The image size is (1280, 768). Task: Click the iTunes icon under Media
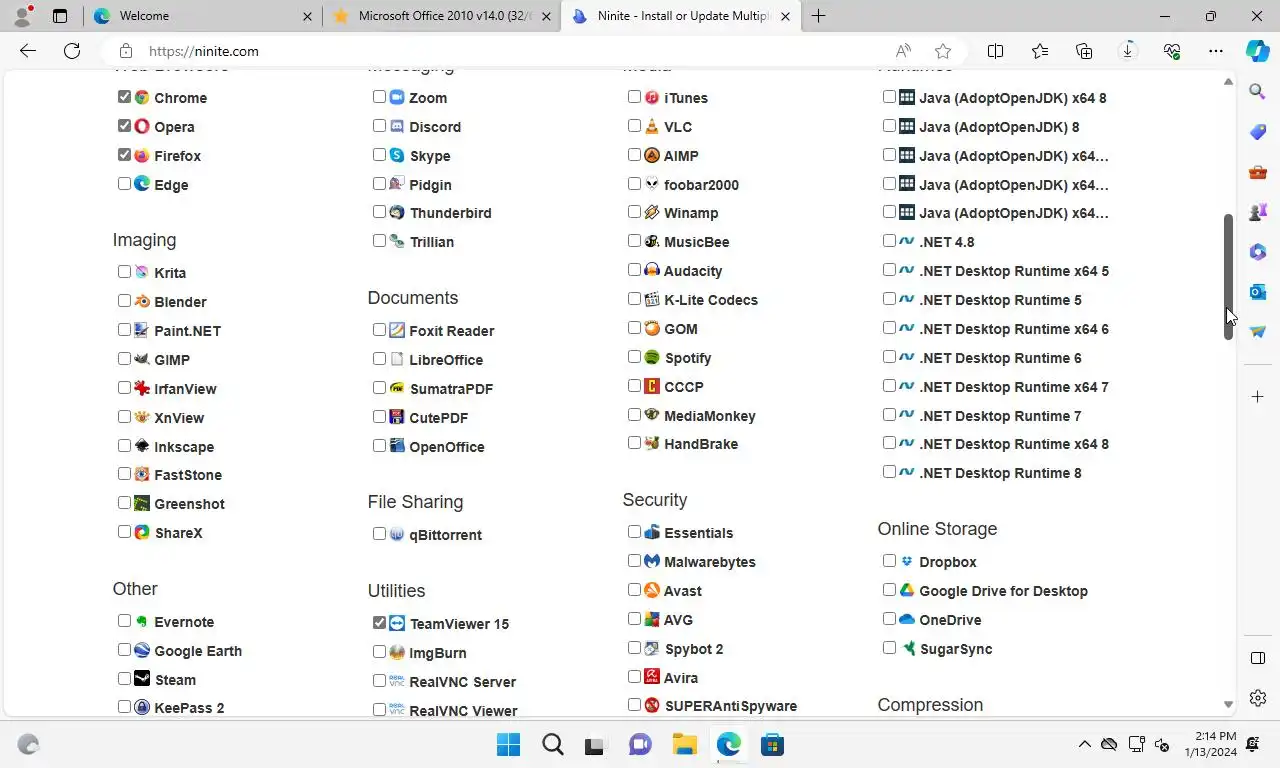pos(652,97)
